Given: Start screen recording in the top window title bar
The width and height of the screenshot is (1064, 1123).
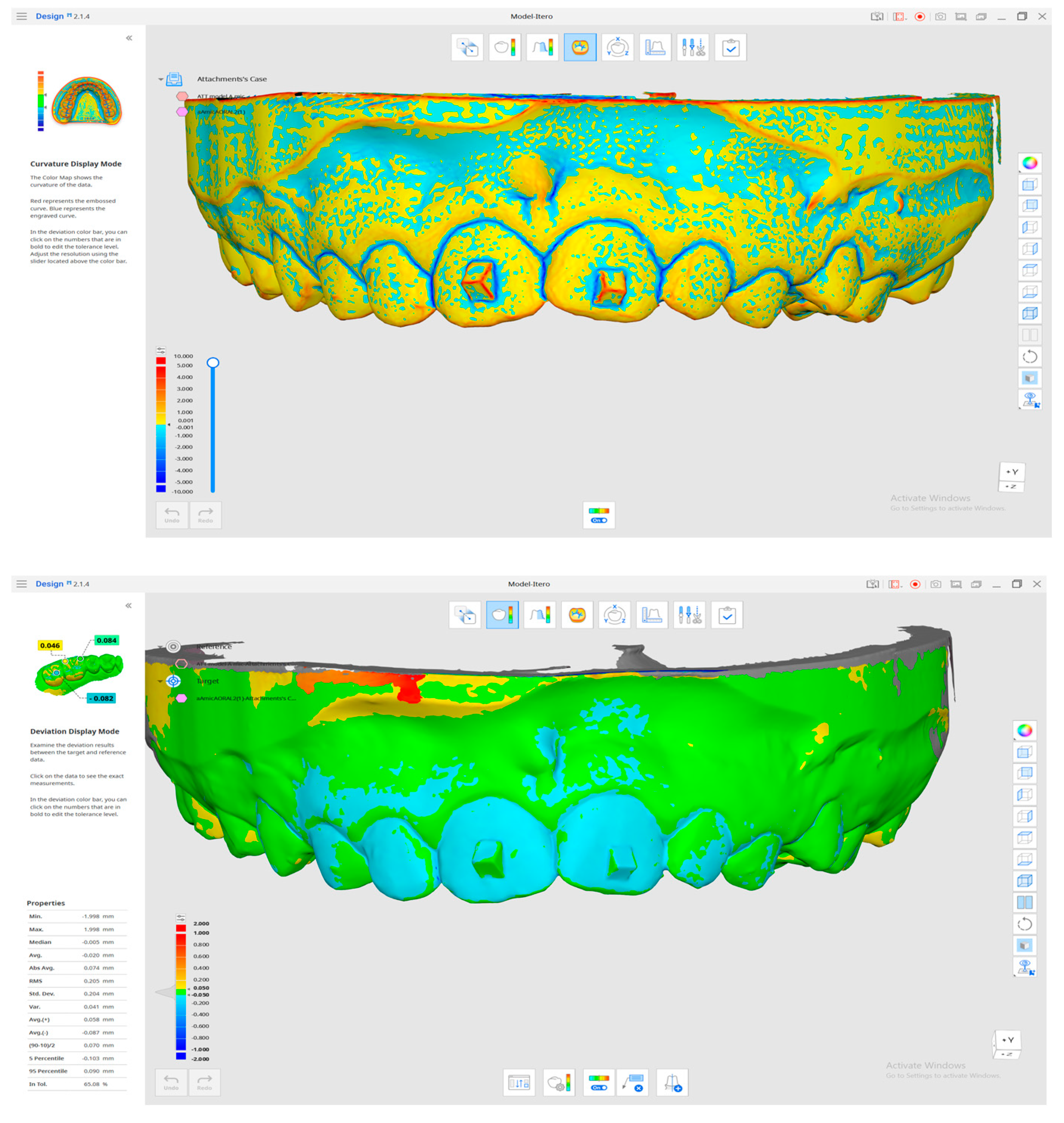Looking at the screenshot, I should pyautogui.click(x=920, y=17).
